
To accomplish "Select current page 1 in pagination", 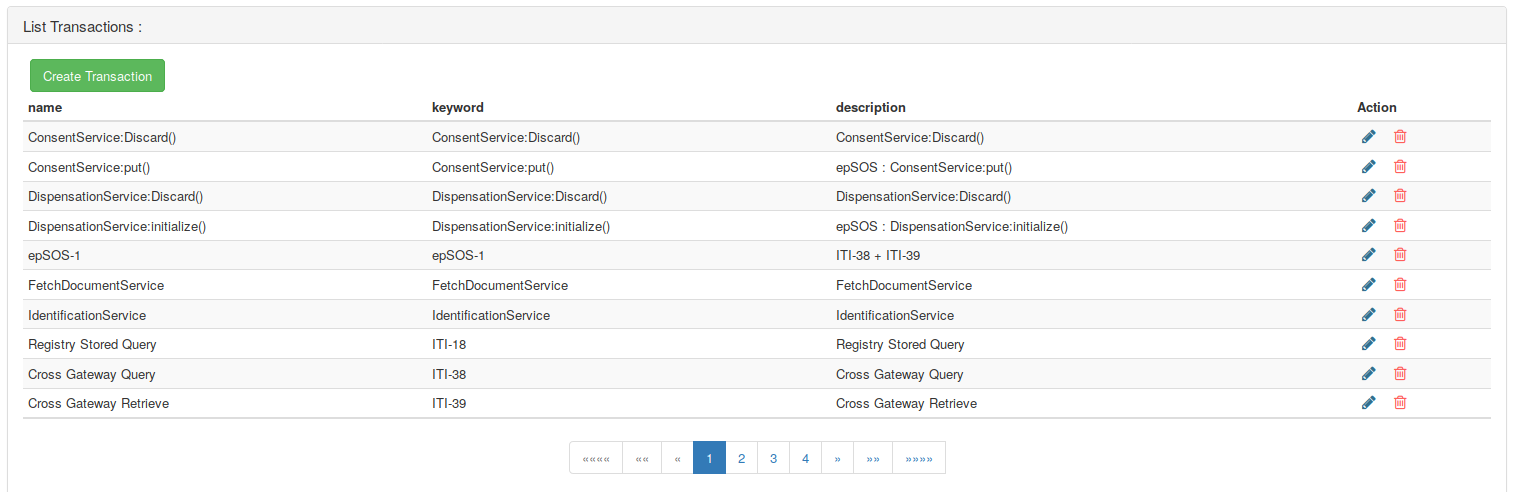I will point(709,458).
